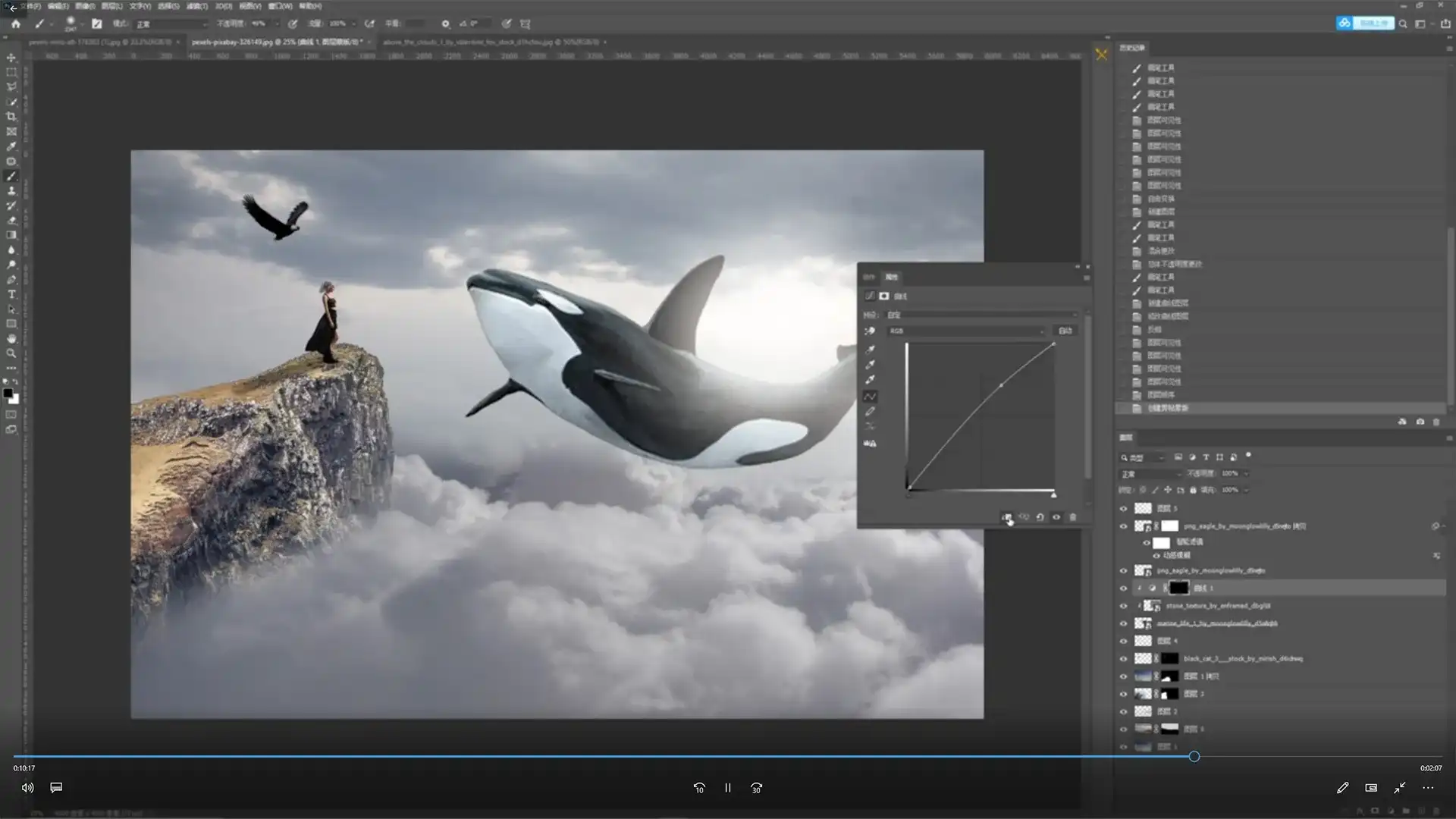Viewport: 1456px width, 819px height.
Task: Open the 3D menu in menu bar
Action: pos(223,6)
